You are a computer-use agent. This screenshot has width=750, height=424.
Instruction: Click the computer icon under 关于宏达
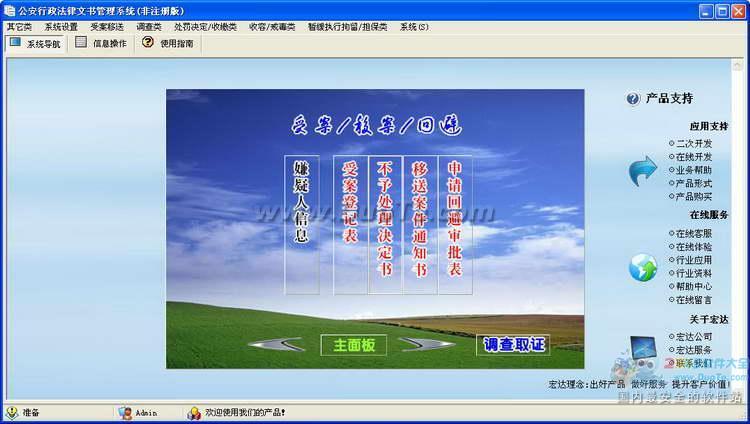[x=643, y=348]
